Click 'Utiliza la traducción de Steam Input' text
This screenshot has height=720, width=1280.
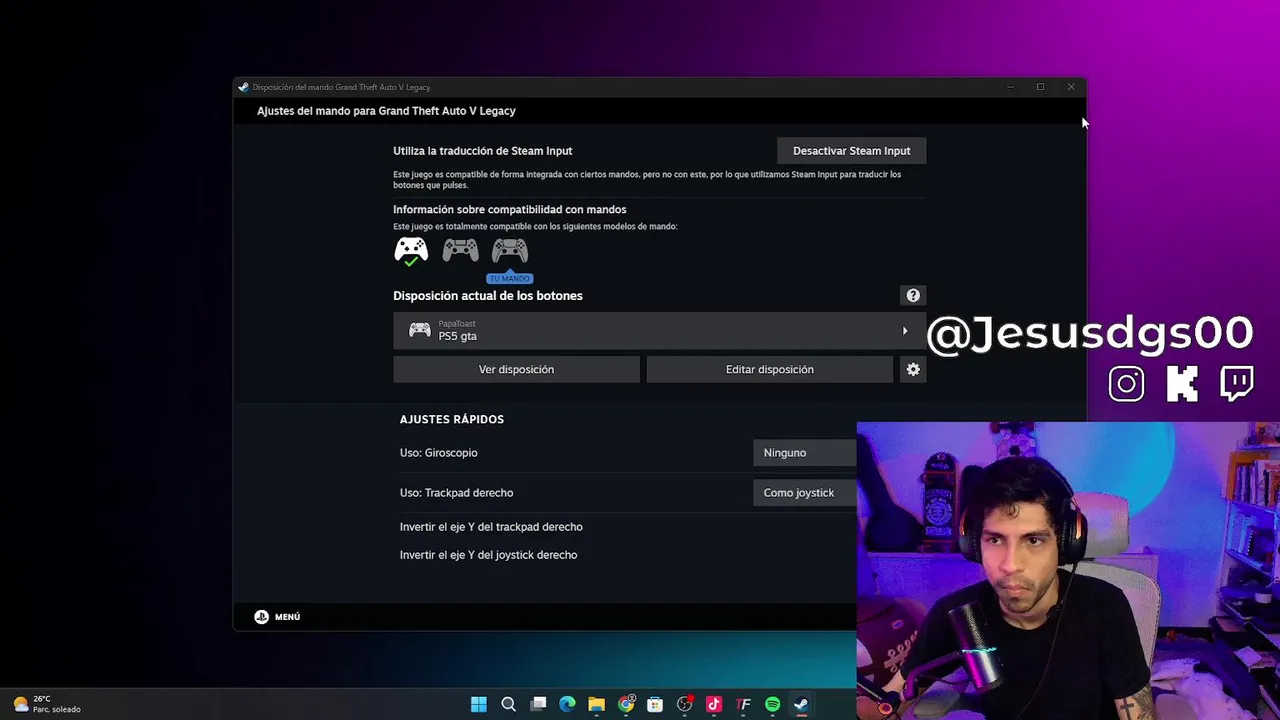coord(483,151)
